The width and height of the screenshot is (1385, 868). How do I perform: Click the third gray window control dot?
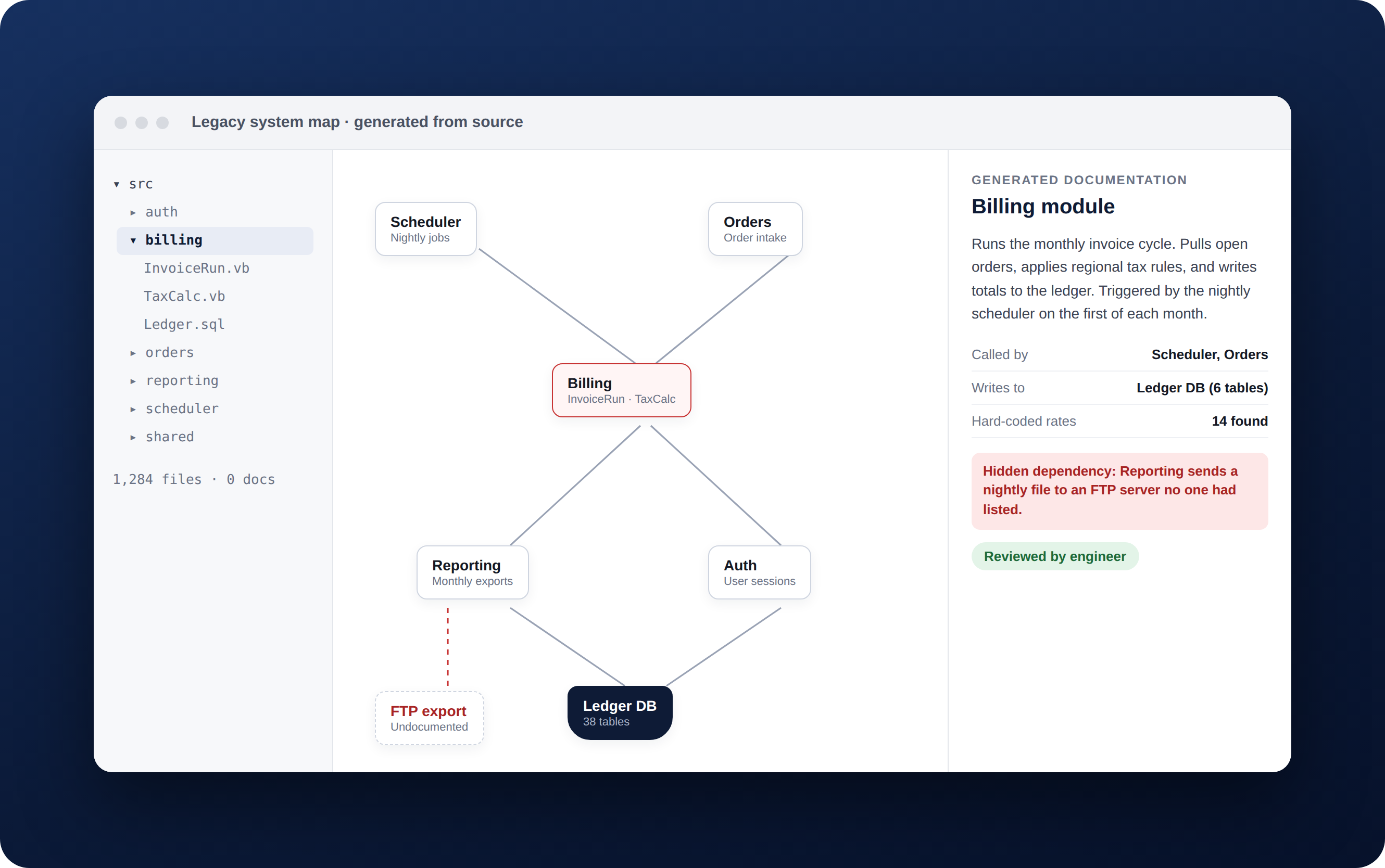[162, 122]
